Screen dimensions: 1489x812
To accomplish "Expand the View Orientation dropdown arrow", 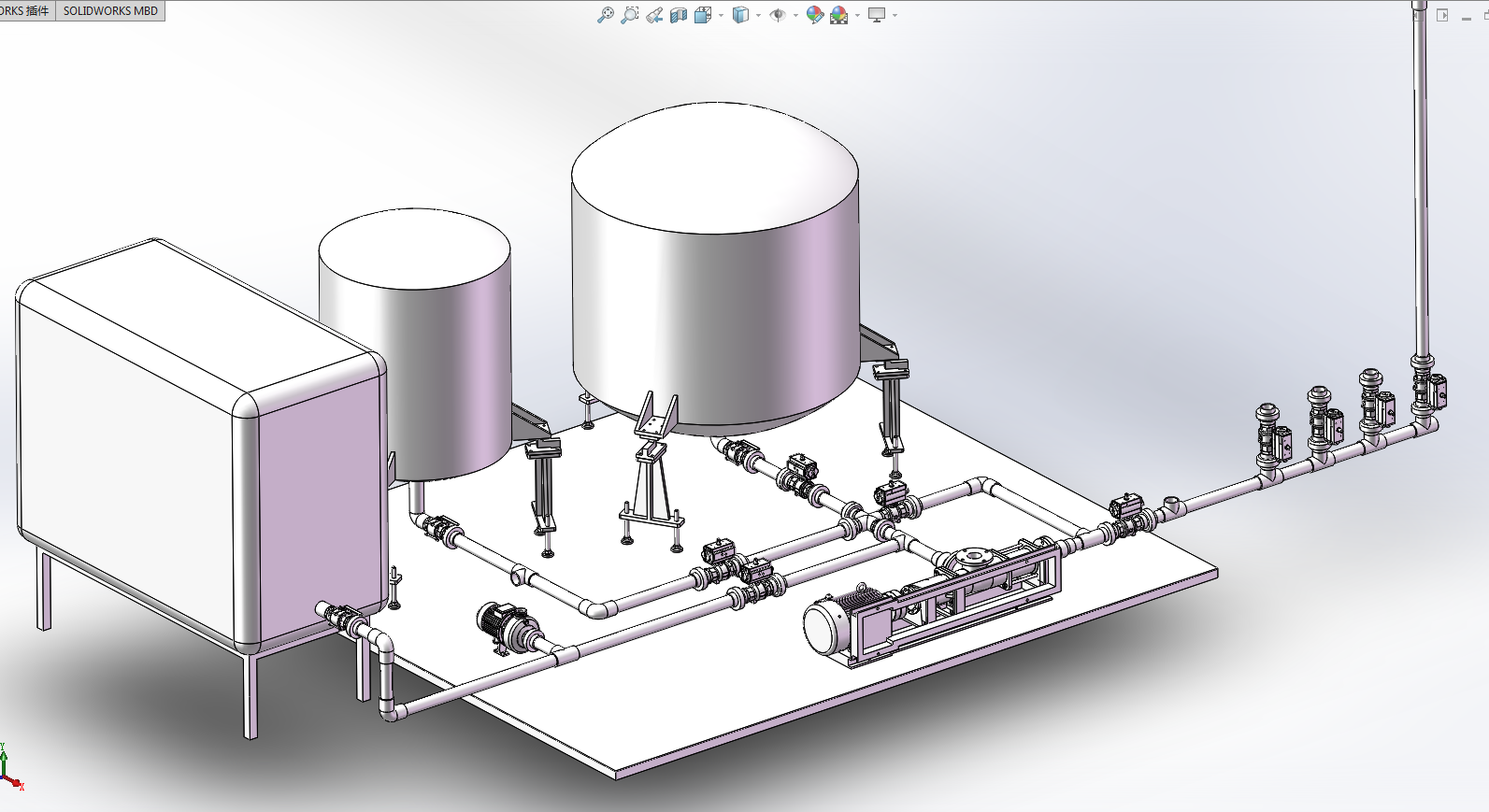I will pos(722,15).
